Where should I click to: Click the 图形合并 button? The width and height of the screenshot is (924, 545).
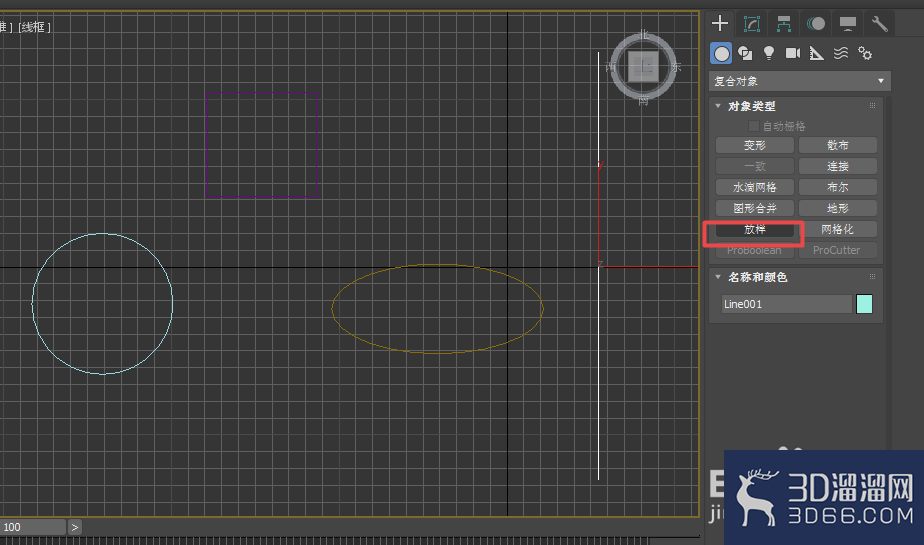click(x=755, y=209)
